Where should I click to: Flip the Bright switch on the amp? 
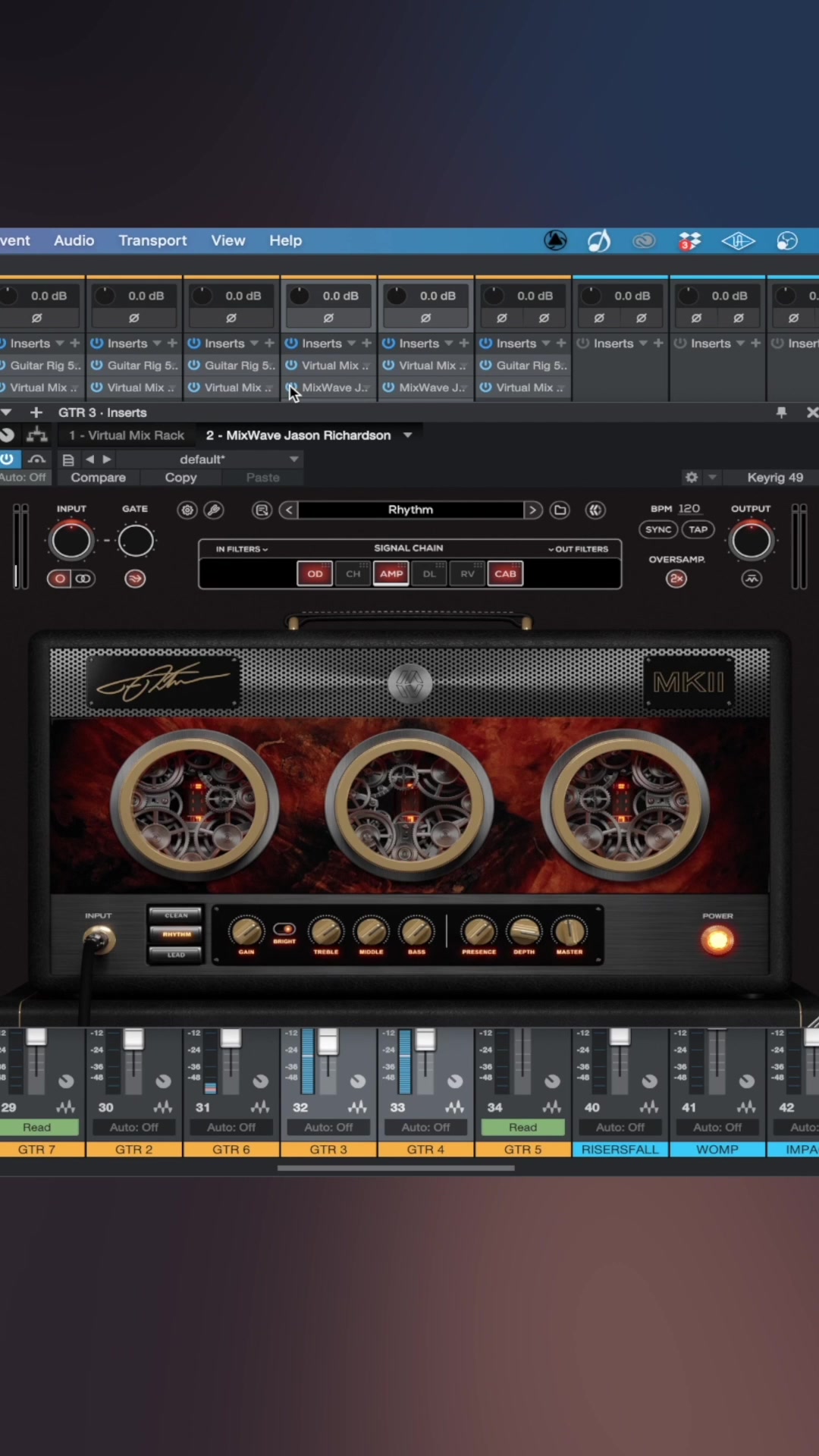point(284,929)
